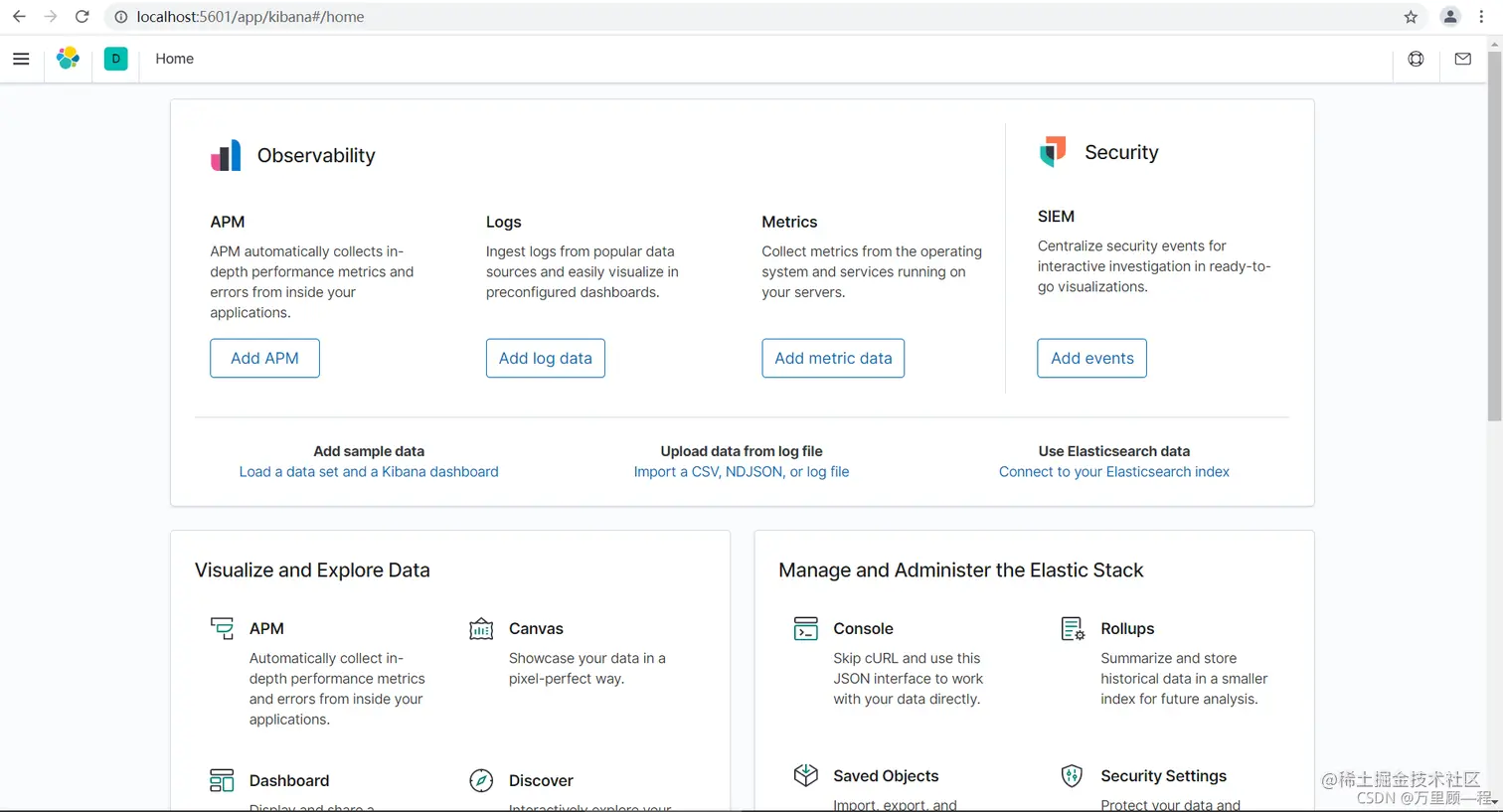Click the Add log data button

click(545, 358)
